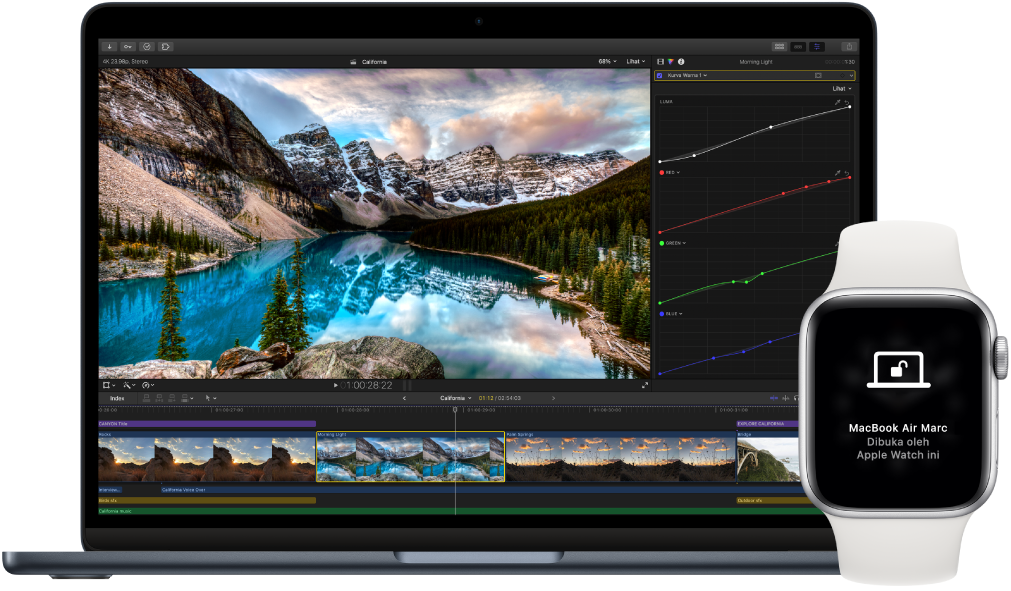
Task: Open the Color inspector with the rainbow icon
Action: pos(671,61)
